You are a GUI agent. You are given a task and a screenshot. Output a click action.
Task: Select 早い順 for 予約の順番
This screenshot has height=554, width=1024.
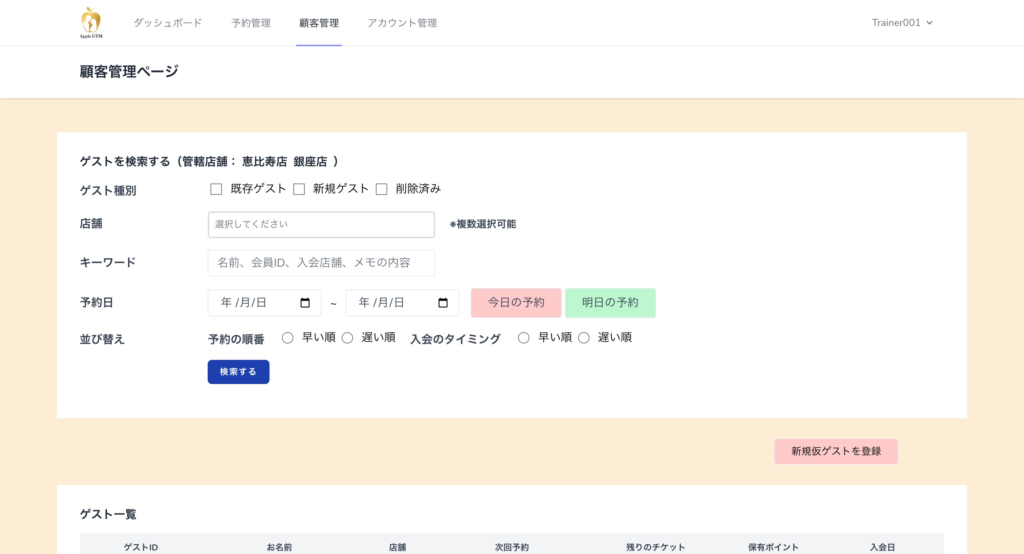[x=288, y=338]
